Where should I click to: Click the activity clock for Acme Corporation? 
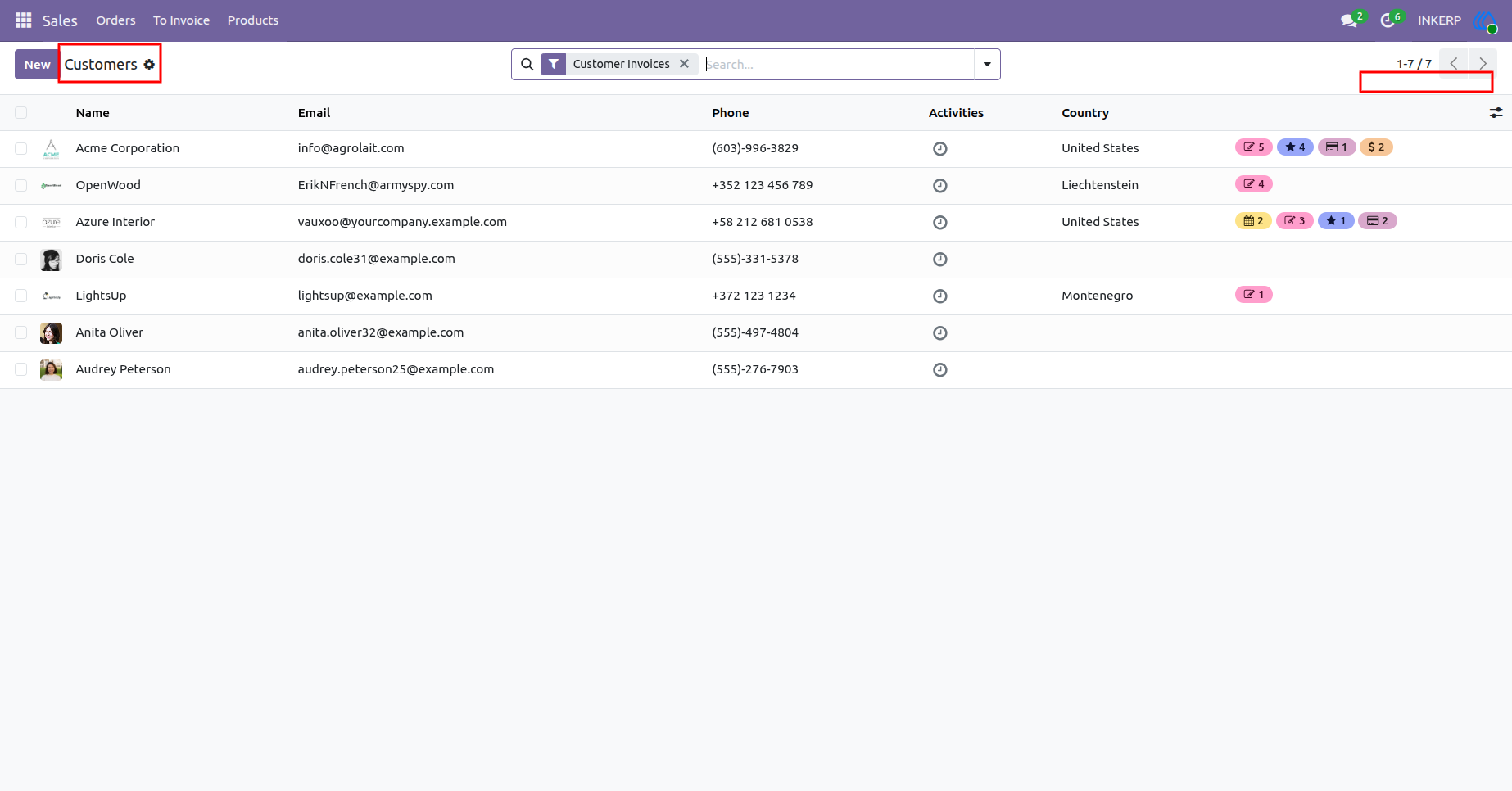click(940, 148)
